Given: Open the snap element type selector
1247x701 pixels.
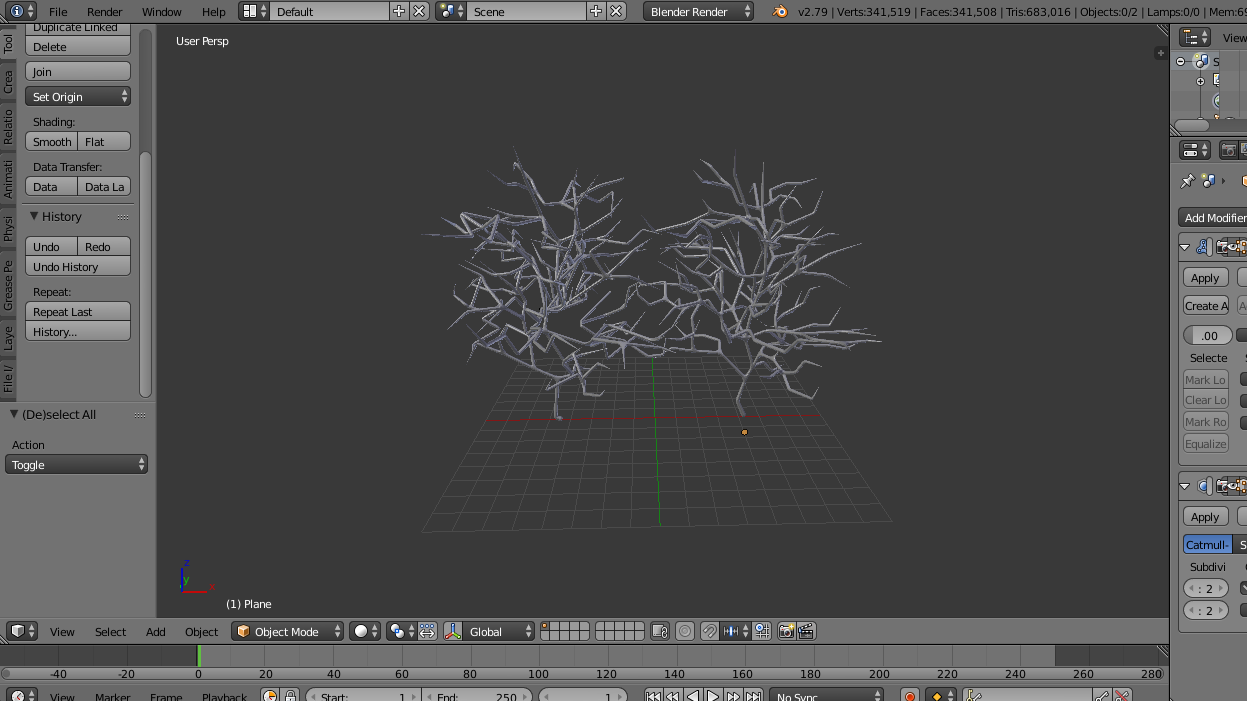Looking at the screenshot, I should point(736,631).
